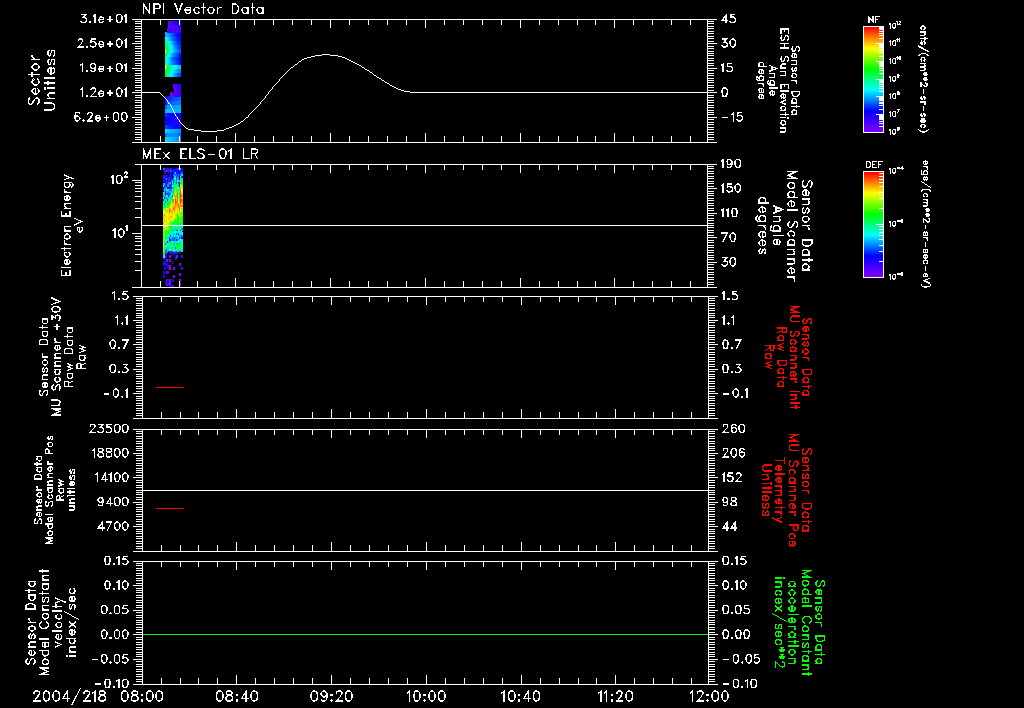This screenshot has height=708, width=1024.
Task: Click the "2.5e+01" sector tick value
Action: click(x=104, y=43)
